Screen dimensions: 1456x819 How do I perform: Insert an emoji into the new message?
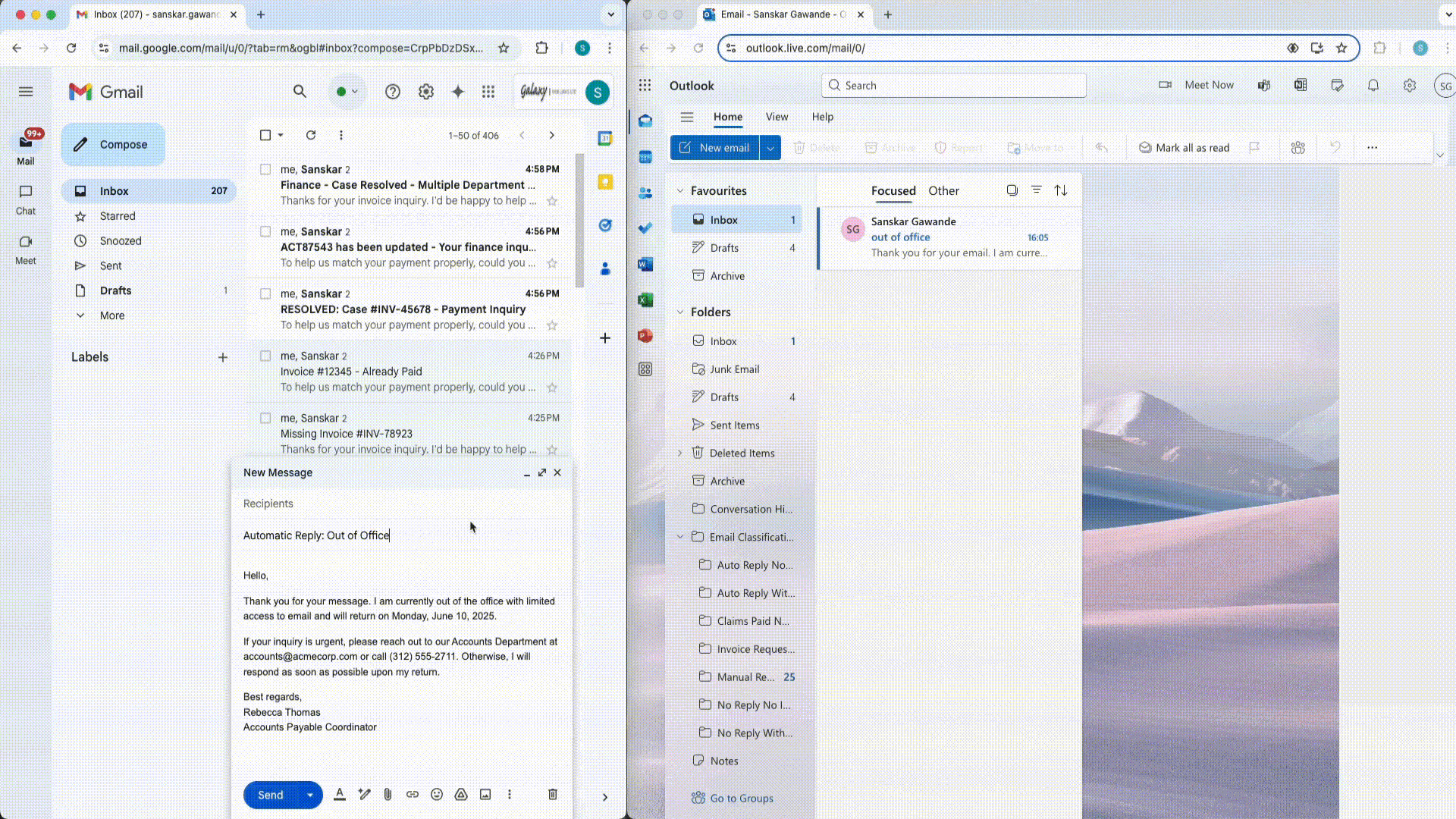(x=437, y=794)
